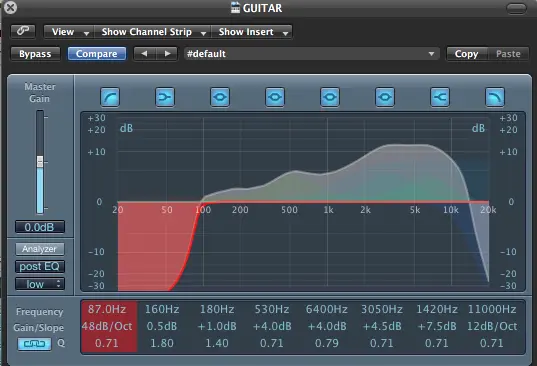The height and width of the screenshot is (366, 537).
Task: Select the 87.0Hz frequency field
Action: click(107, 309)
